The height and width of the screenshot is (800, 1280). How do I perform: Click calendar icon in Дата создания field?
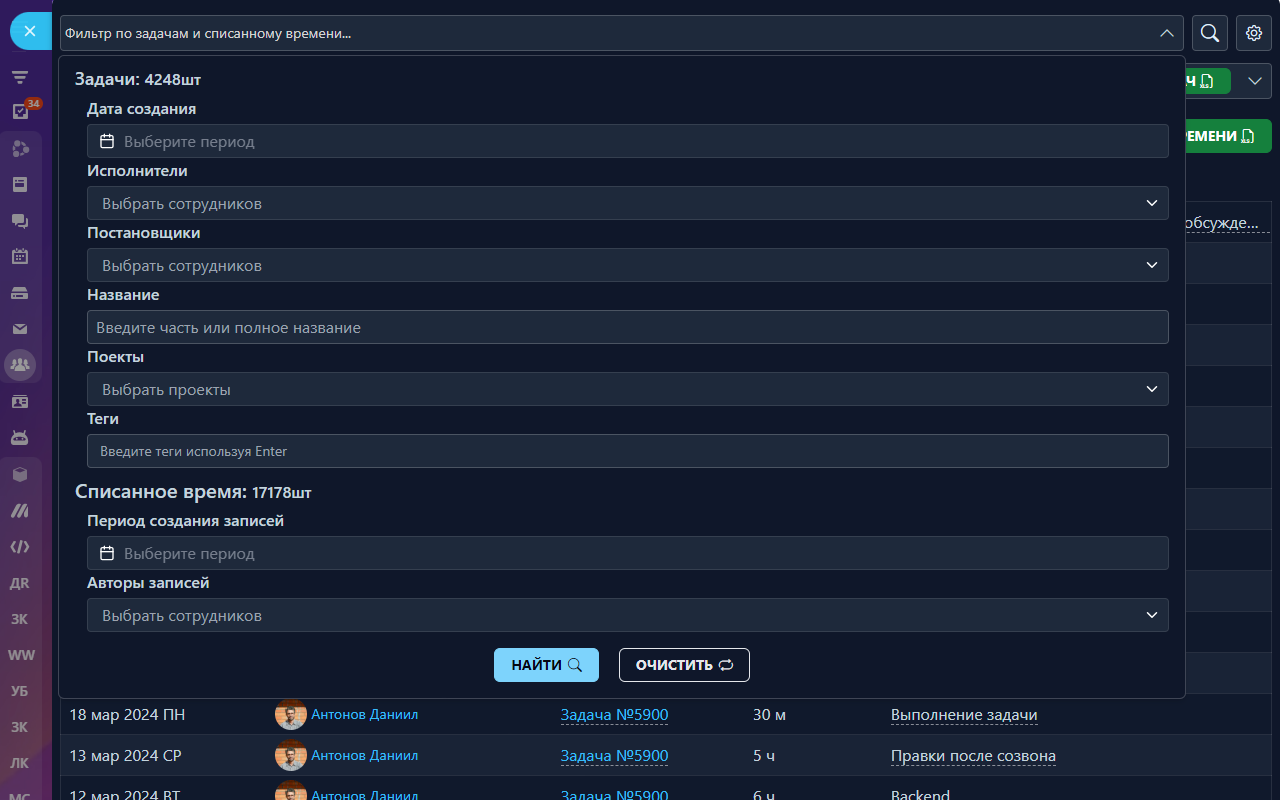107,141
